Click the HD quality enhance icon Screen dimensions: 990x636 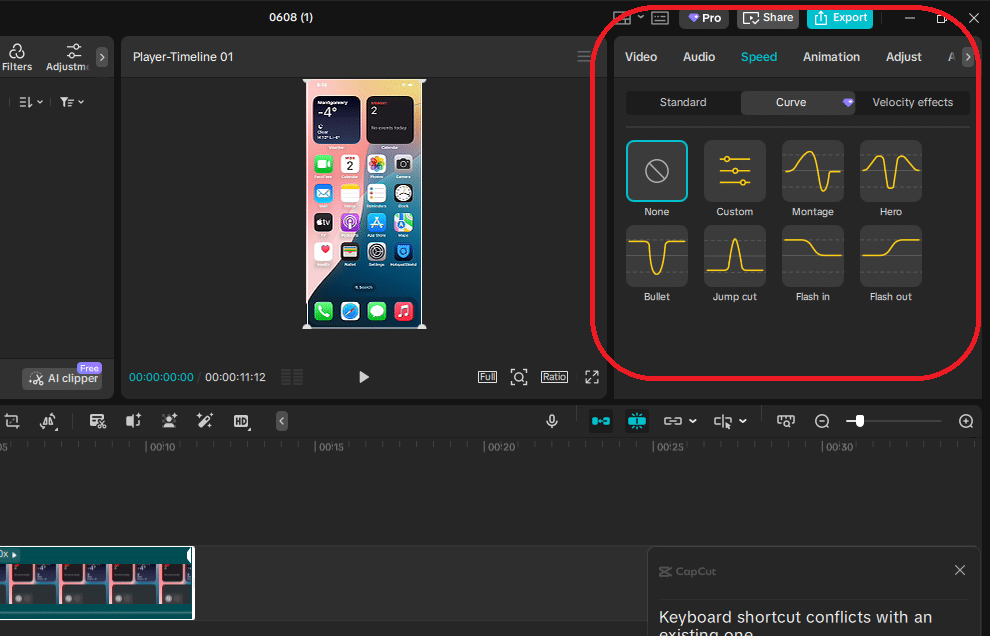241,421
